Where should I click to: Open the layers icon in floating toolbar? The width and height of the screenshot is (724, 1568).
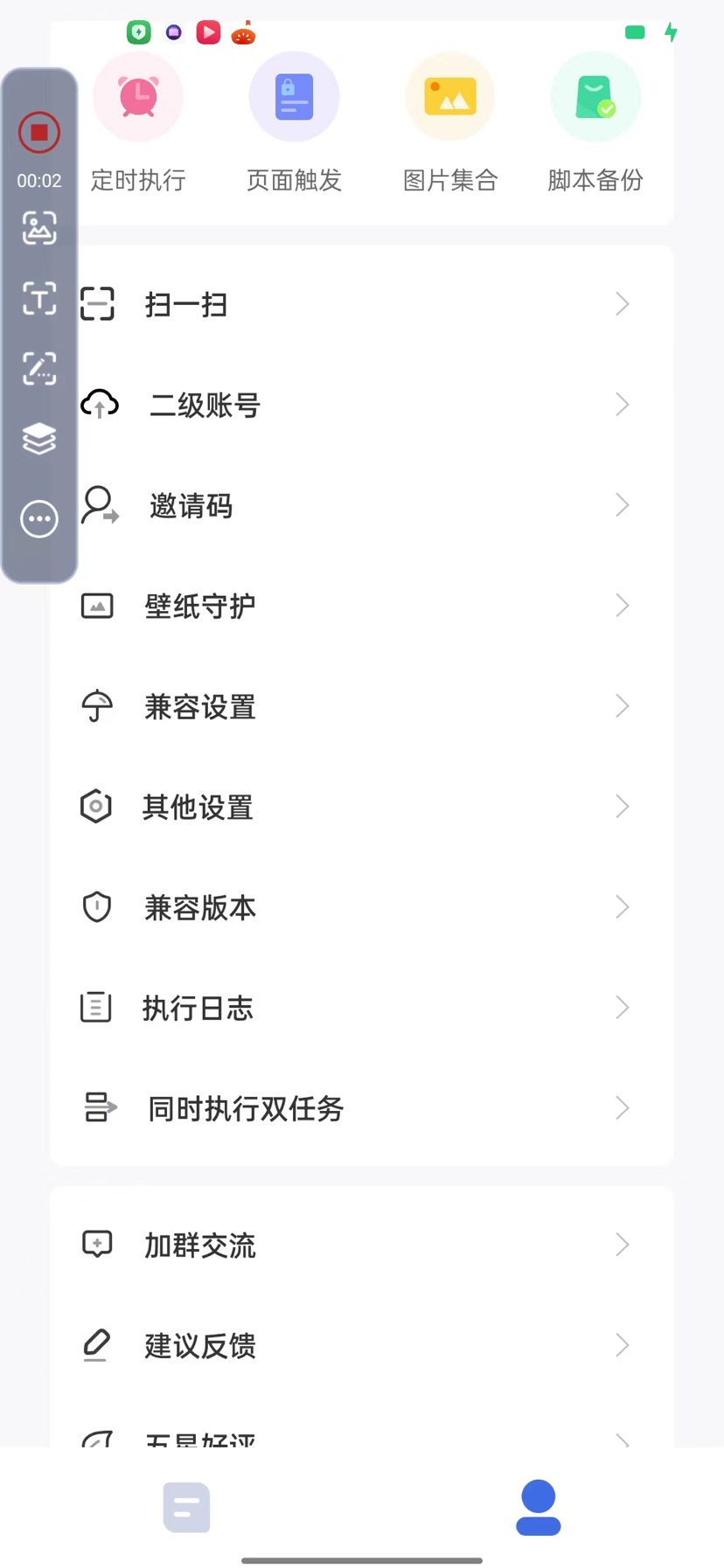coord(39,439)
